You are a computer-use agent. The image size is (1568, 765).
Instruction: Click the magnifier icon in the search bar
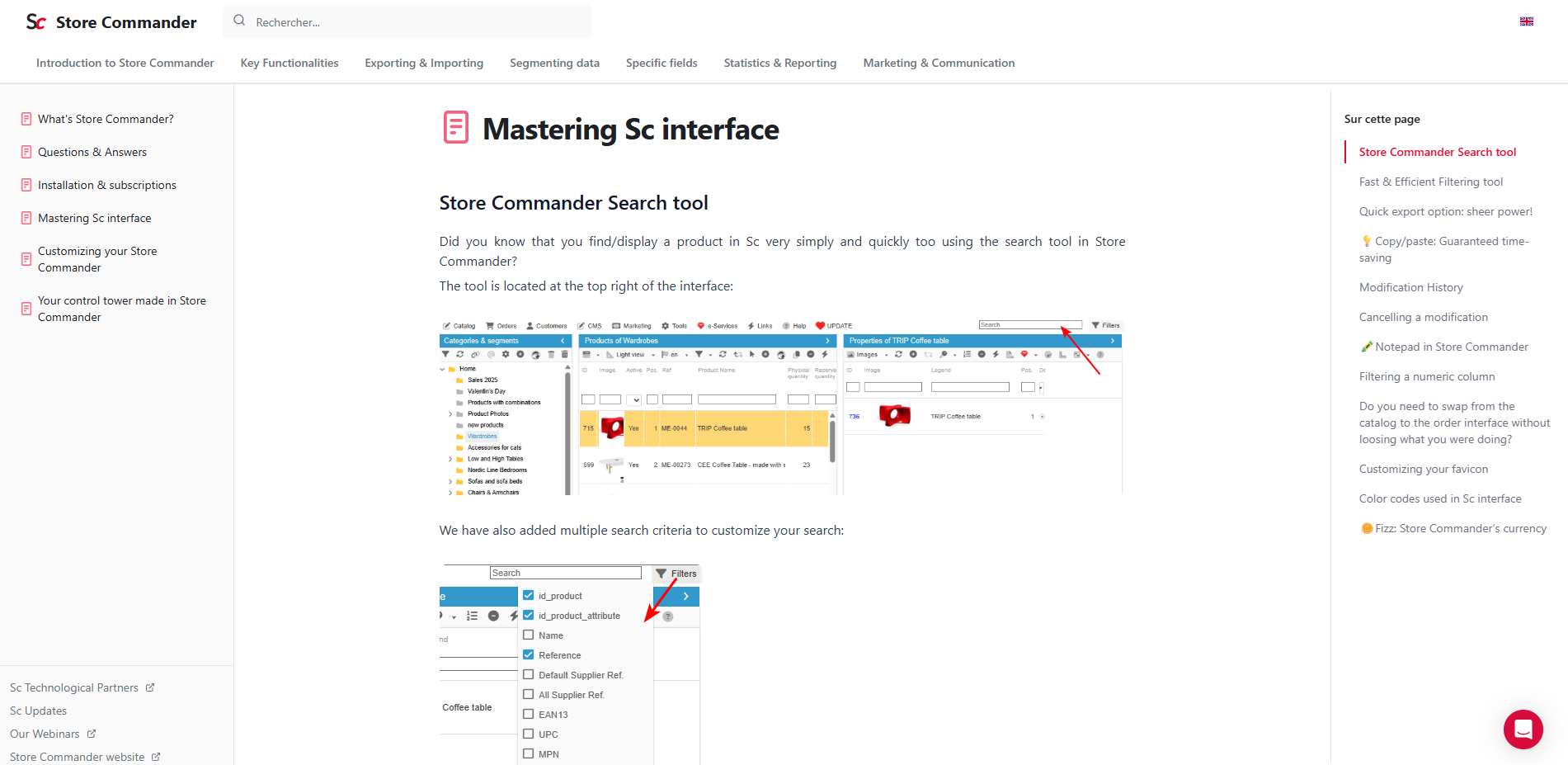point(239,21)
